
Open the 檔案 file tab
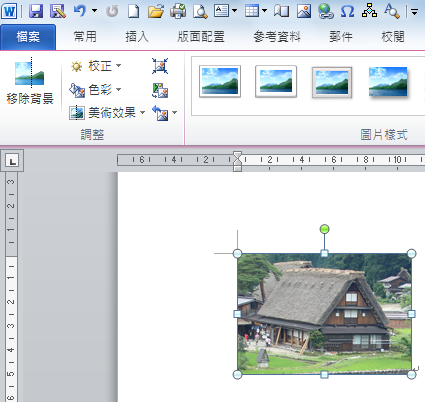tap(28, 37)
